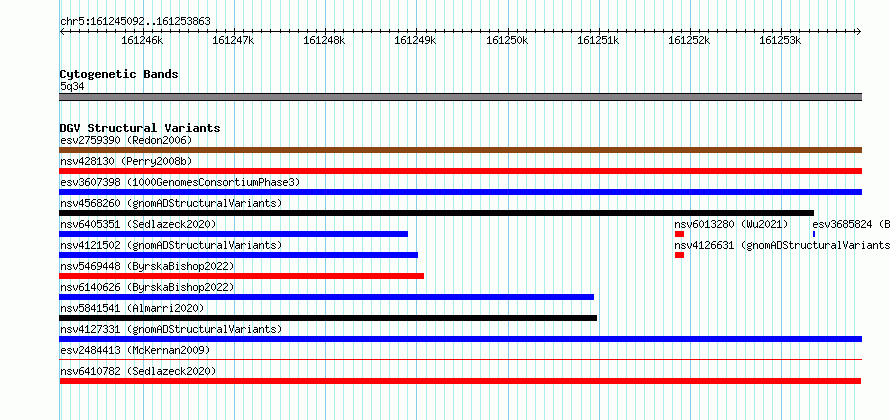Select the red nsv6410782 Sedlazeck2020 bar
This screenshot has width=890, height=420.
[460, 381]
